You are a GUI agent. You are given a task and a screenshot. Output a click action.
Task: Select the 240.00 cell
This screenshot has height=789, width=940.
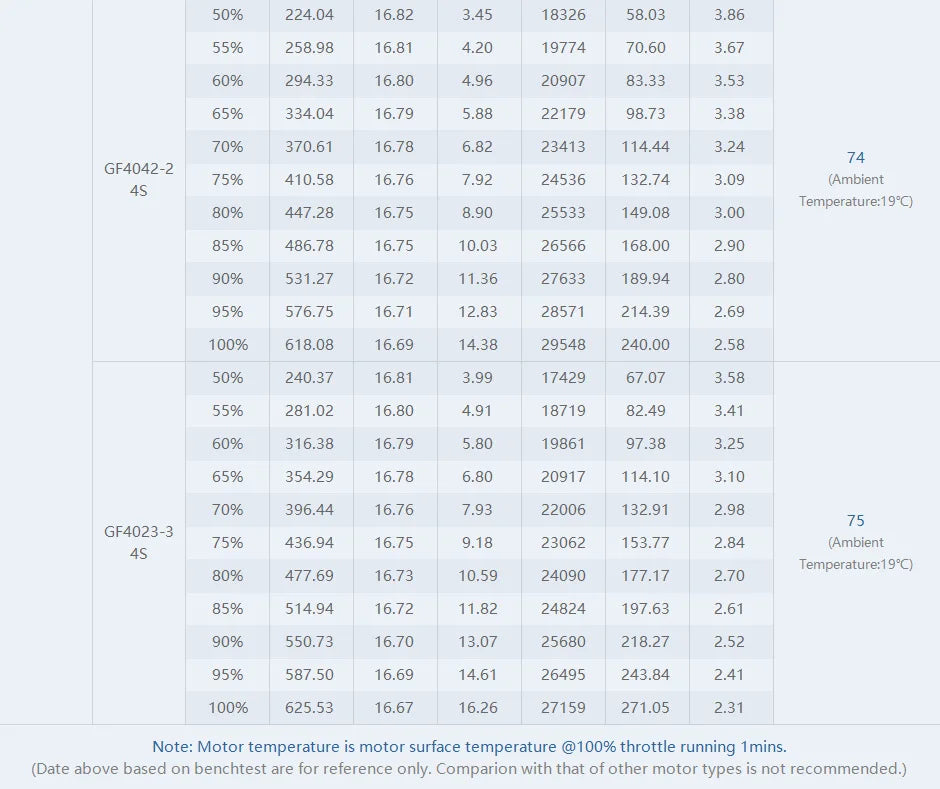(646, 344)
